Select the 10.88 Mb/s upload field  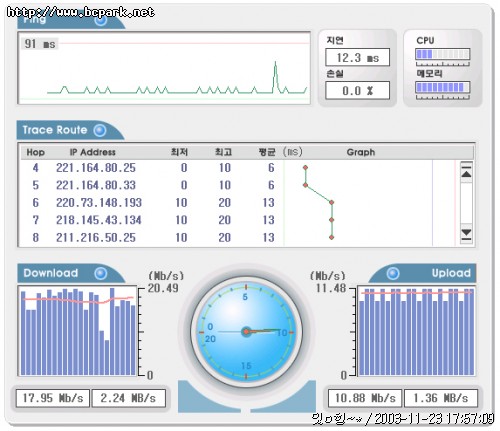[365, 398]
